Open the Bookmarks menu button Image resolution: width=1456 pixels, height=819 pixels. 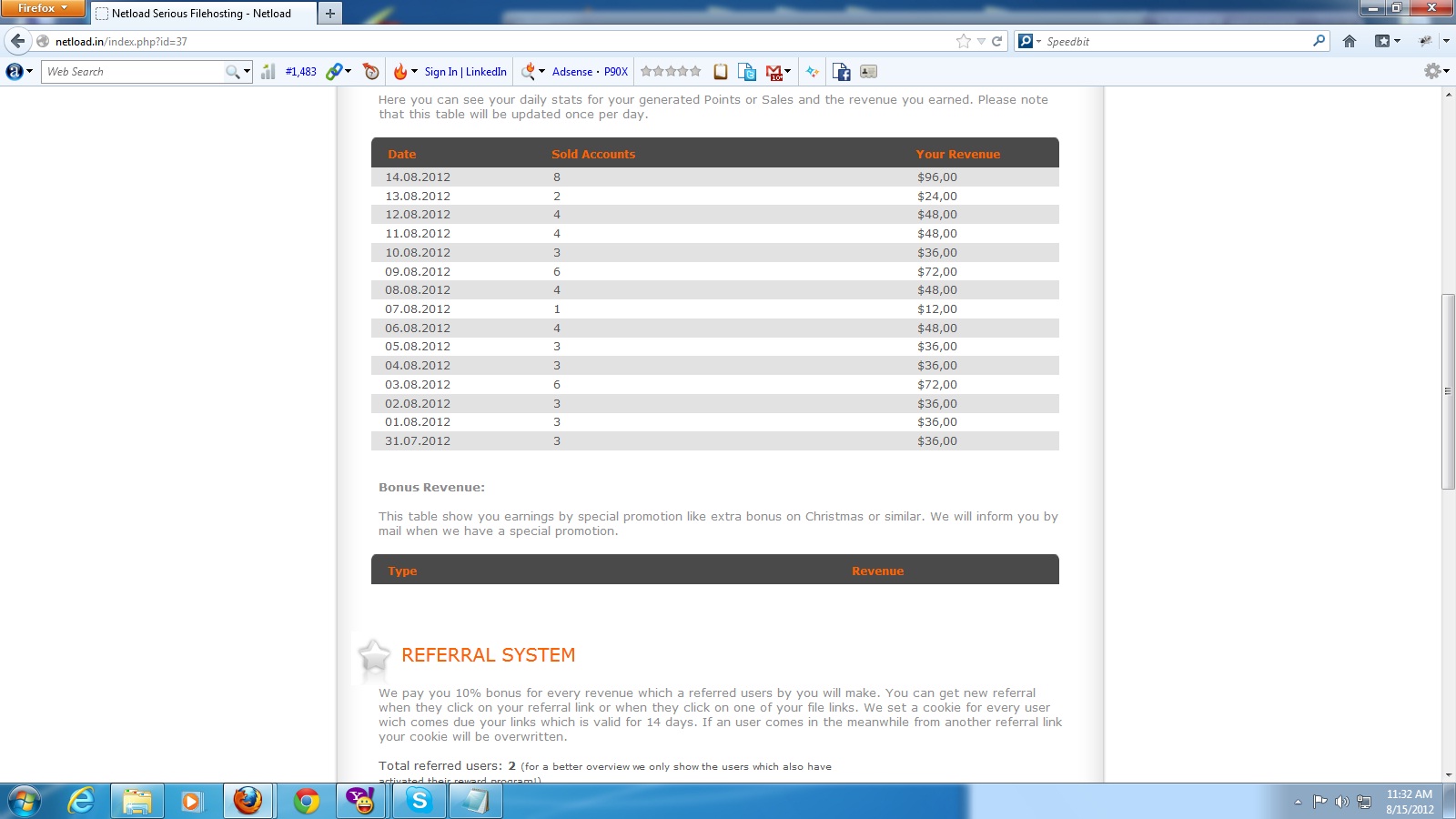point(1387,41)
